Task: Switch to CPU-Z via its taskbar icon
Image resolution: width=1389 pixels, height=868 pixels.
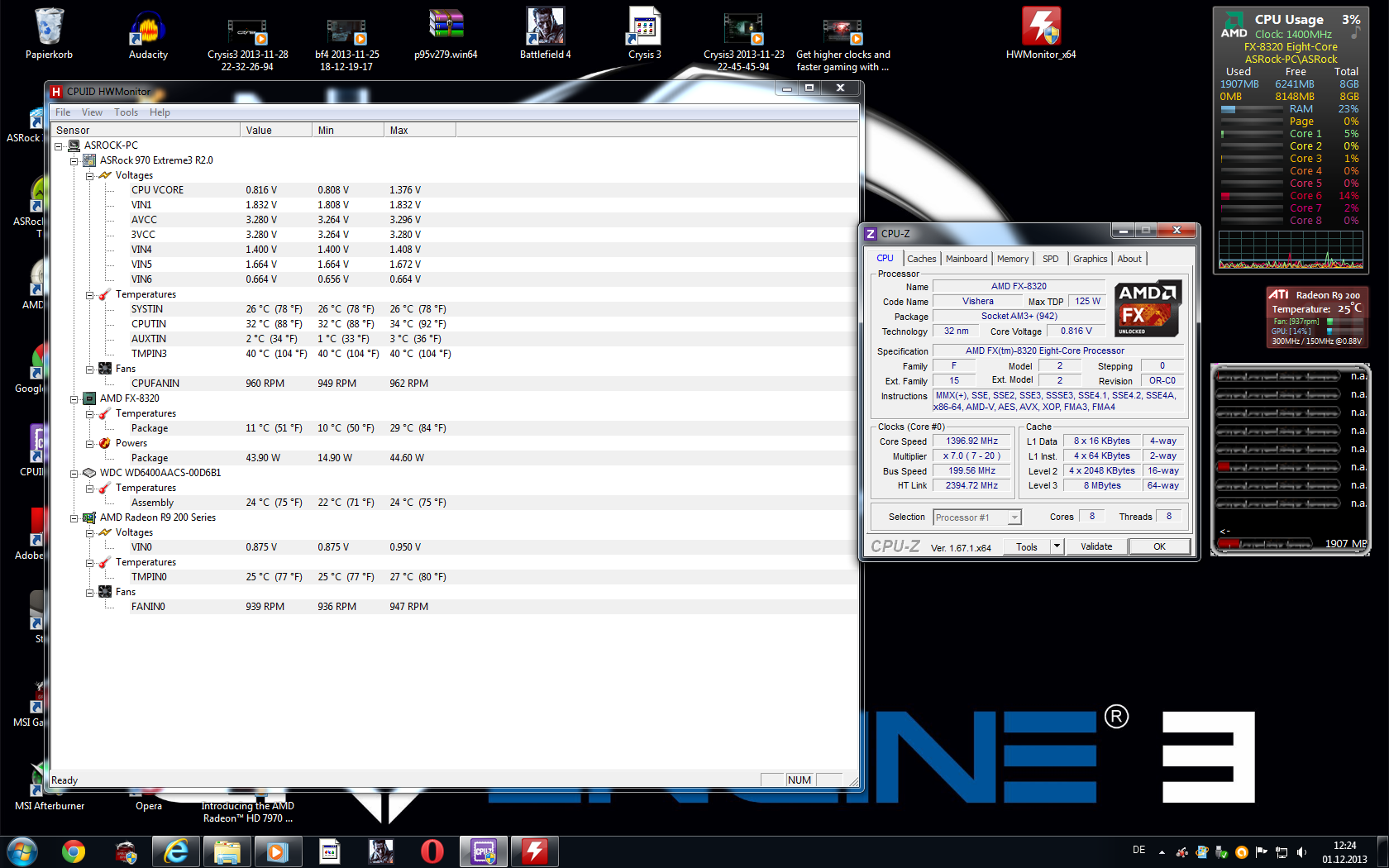Action: point(484,851)
